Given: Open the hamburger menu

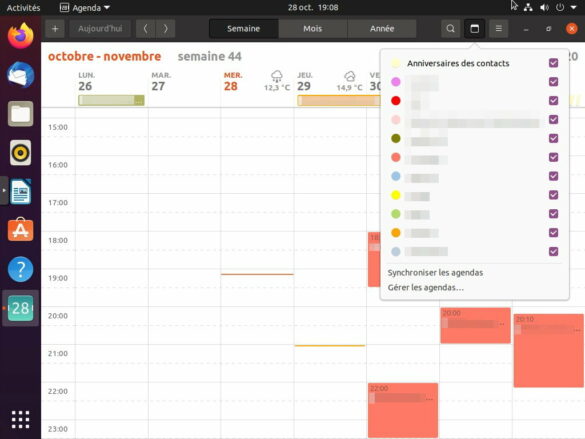Looking at the screenshot, I should point(498,29).
